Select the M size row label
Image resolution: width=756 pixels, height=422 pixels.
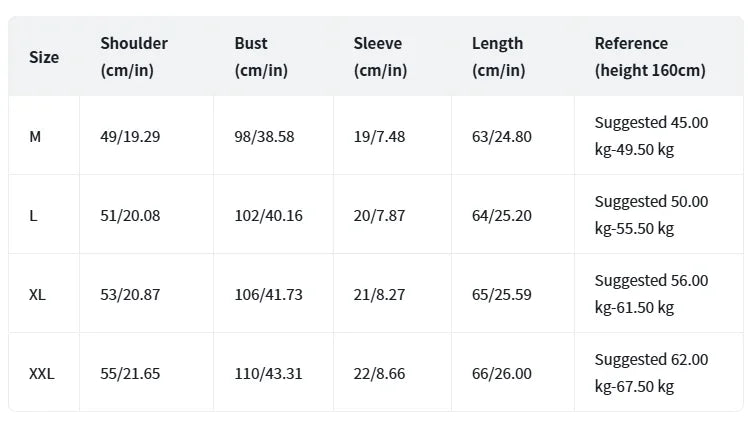pos(35,136)
